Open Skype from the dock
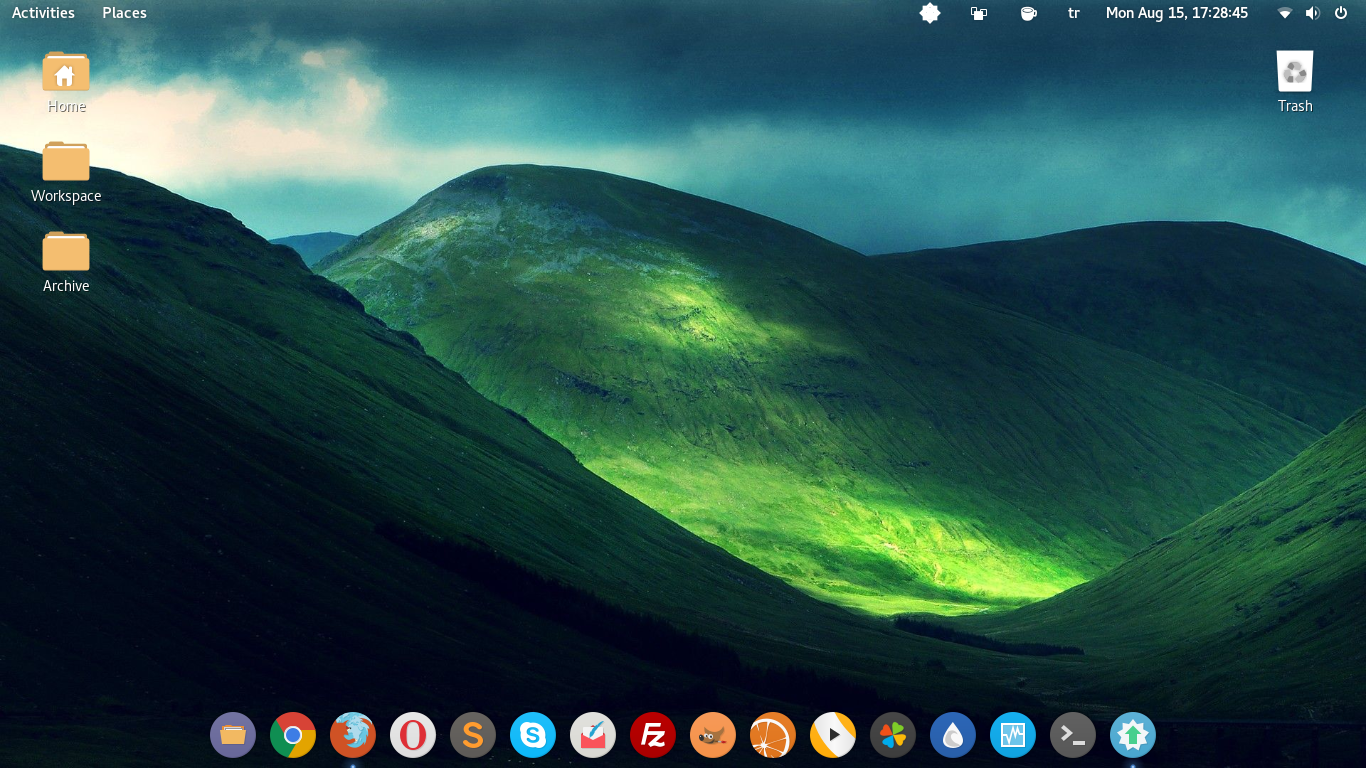Viewport: 1366px width, 768px height. point(533,735)
